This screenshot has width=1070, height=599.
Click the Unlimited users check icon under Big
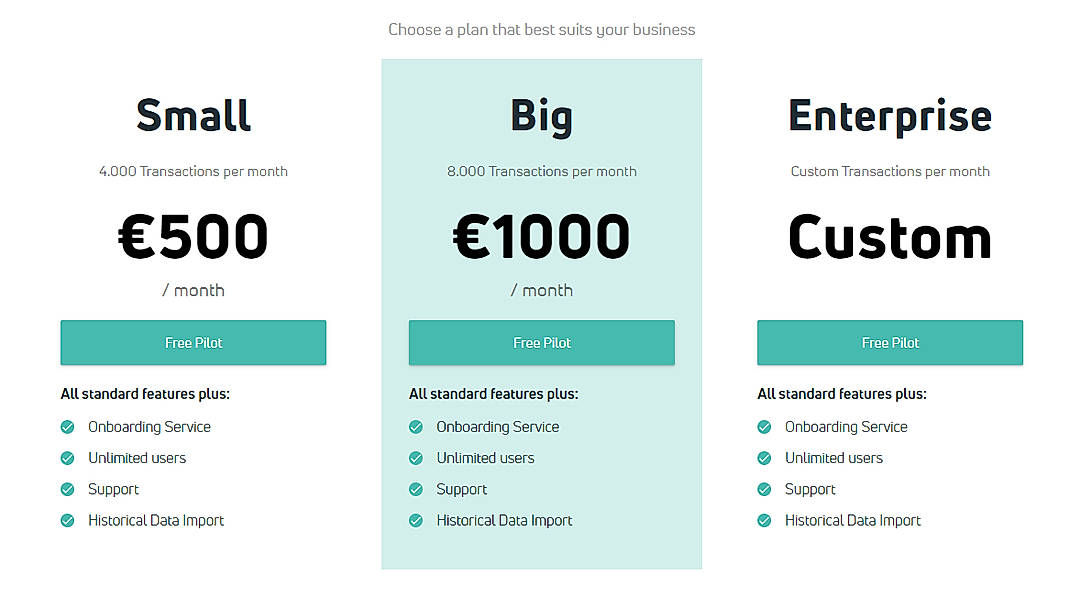[415, 458]
